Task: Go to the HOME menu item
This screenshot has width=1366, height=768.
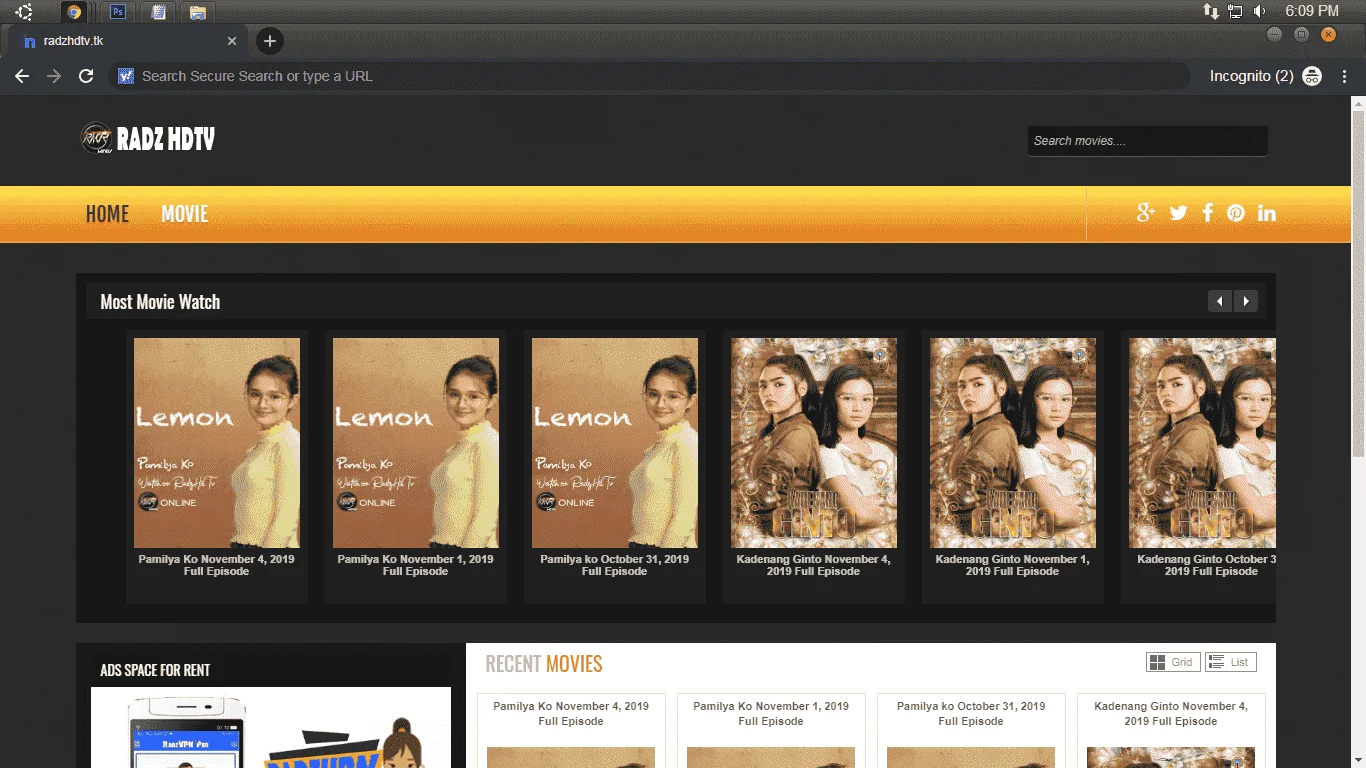Action: (107, 214)
